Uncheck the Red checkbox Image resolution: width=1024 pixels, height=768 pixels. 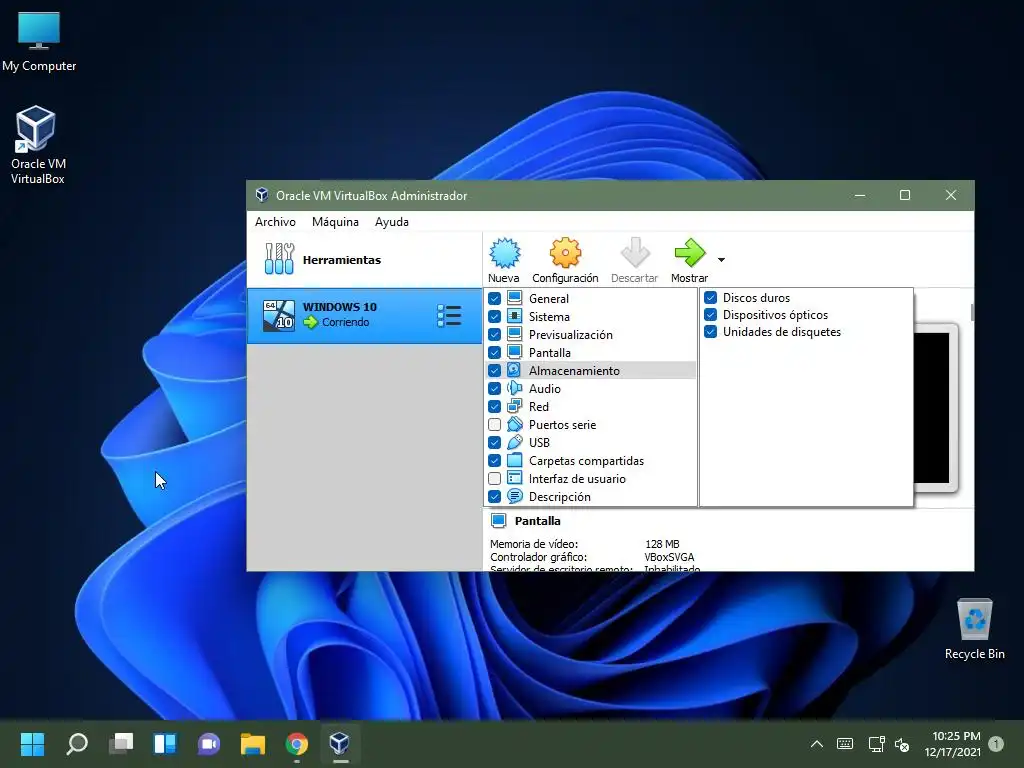[x=494, y=406]
